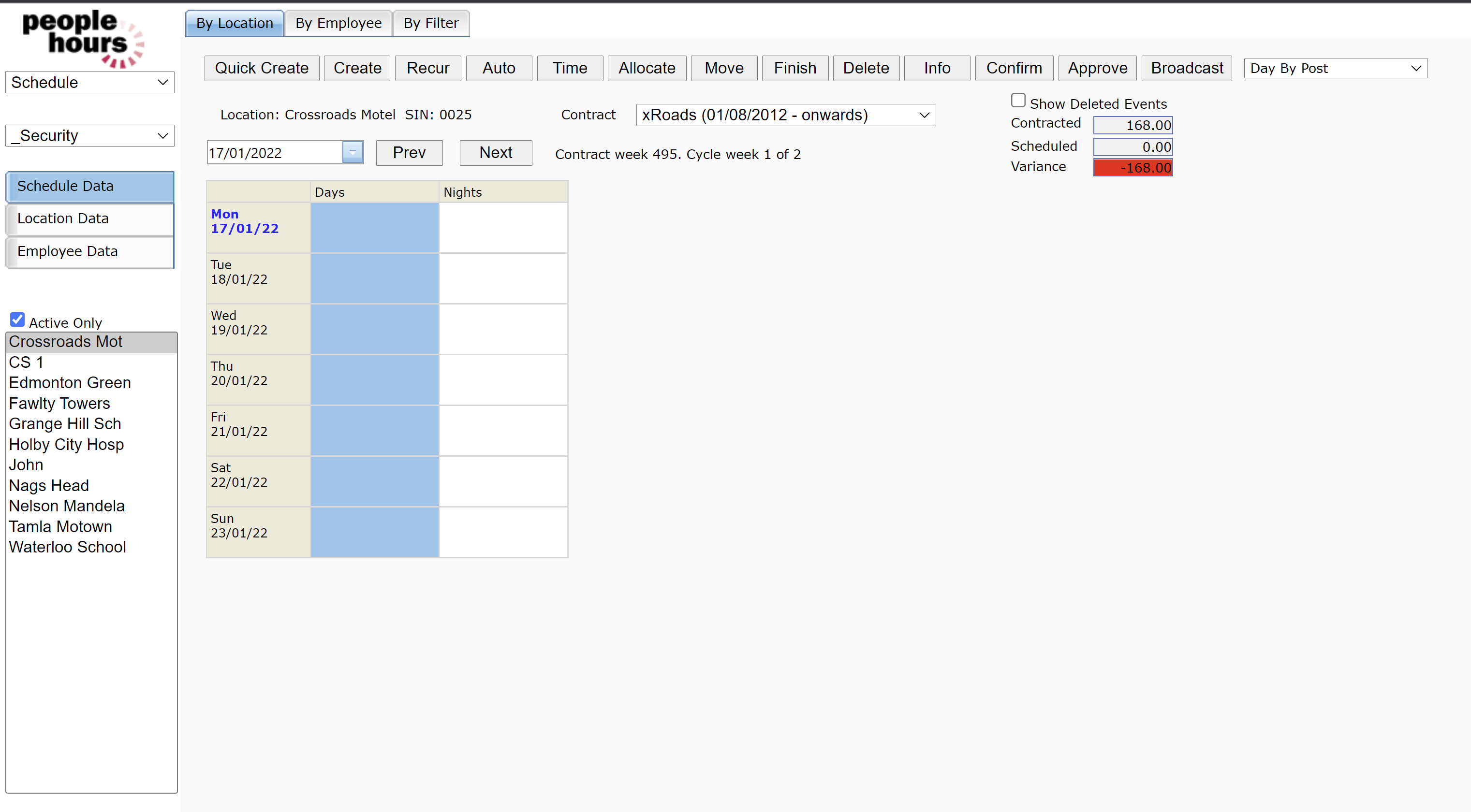The width and height of the screenshot is (1471, 812).
Task: Open the _Security department dropdown
Action: tap(89, 136)
